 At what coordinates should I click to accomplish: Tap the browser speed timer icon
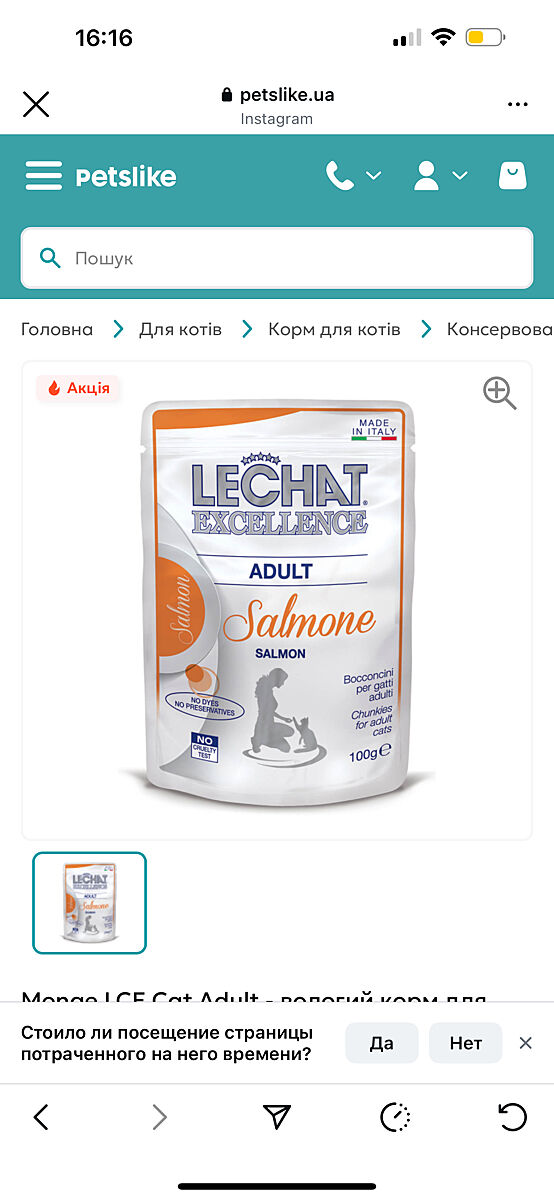(x=396, y=1117)
